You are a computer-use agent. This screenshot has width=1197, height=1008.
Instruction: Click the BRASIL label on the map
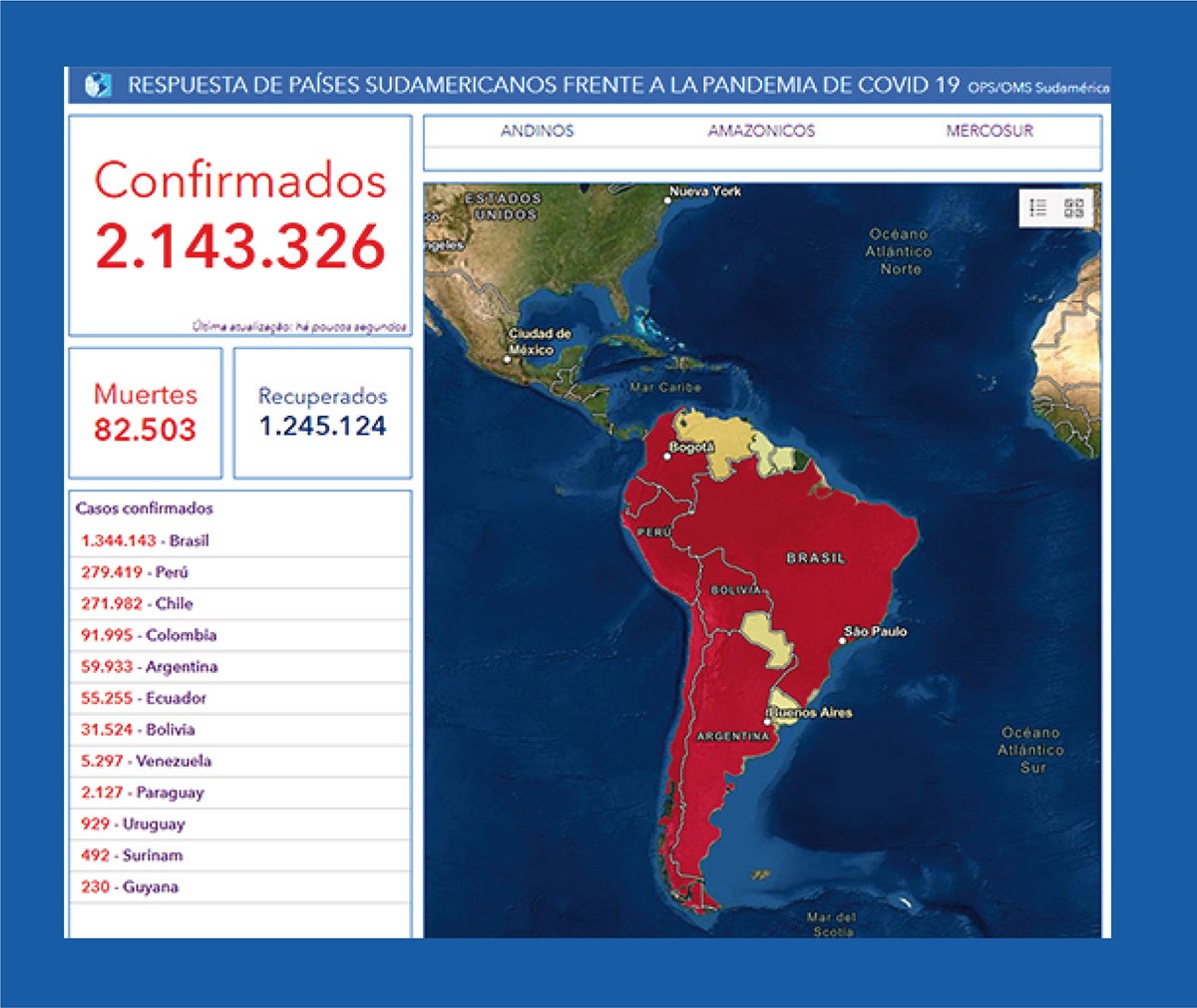coord(815,558)
